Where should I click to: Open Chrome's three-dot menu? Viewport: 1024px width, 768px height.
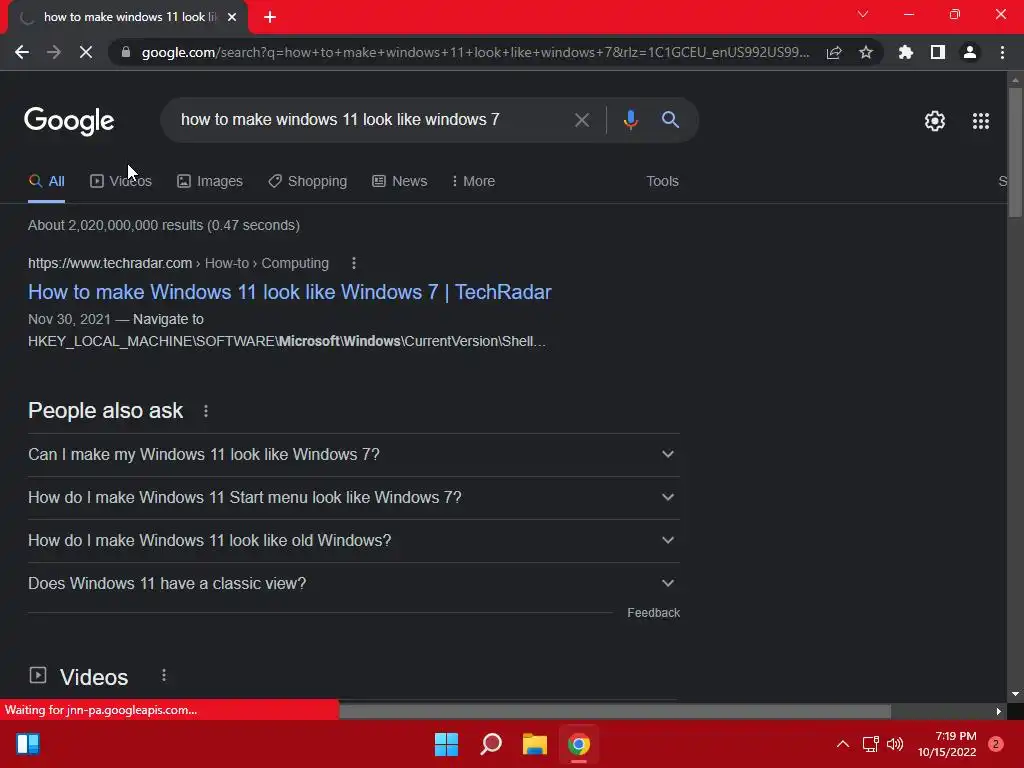[x=1002, y=52]
